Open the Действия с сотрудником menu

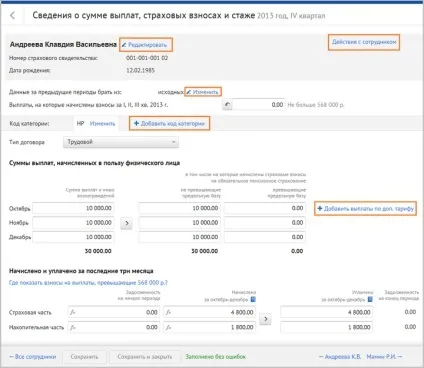pyautogui.click(x=364, y=42)
